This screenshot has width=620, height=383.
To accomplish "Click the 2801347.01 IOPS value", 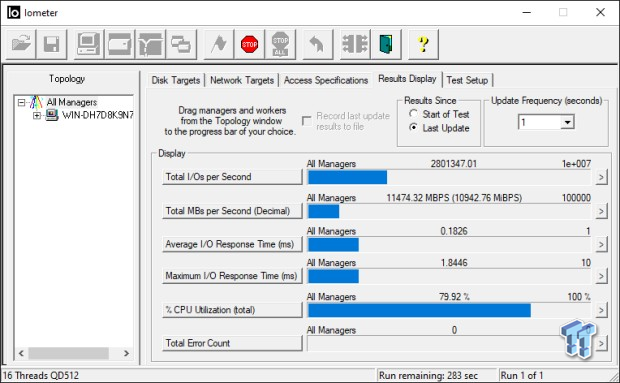I will pos(454,164).
